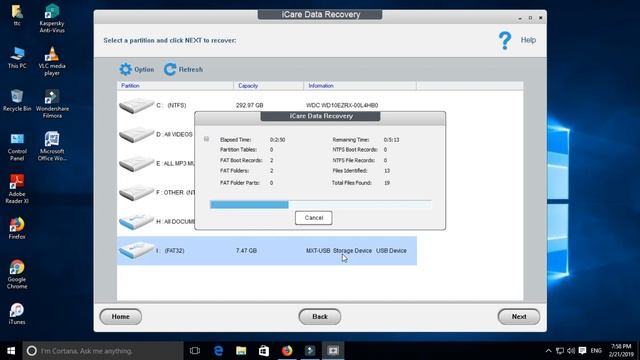Click the Next button
Image resolution: width=640 pixels, height=360 pixels.
[519, 317]
